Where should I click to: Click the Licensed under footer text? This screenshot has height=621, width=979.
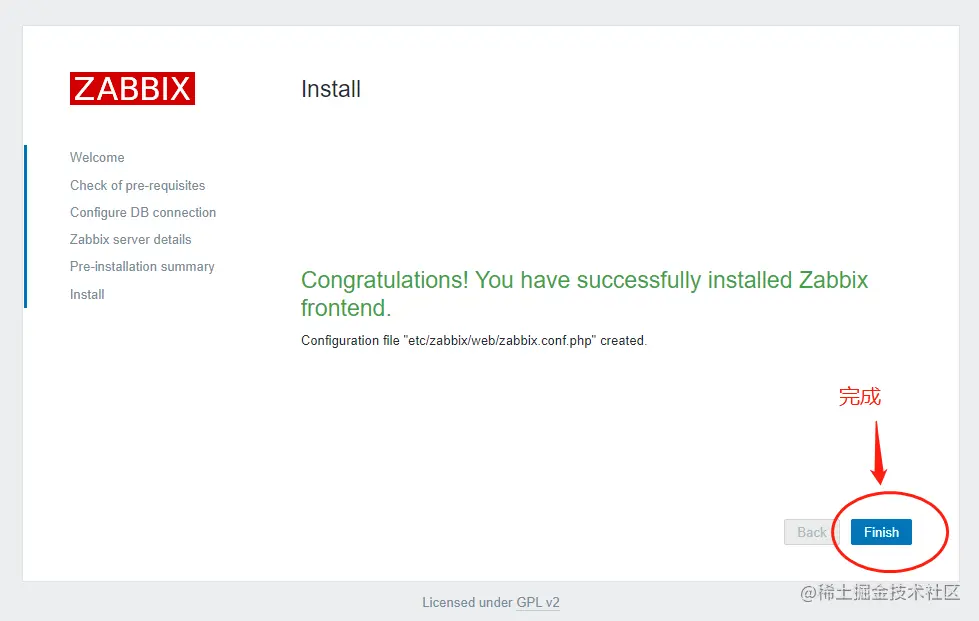tap(468, 602)
